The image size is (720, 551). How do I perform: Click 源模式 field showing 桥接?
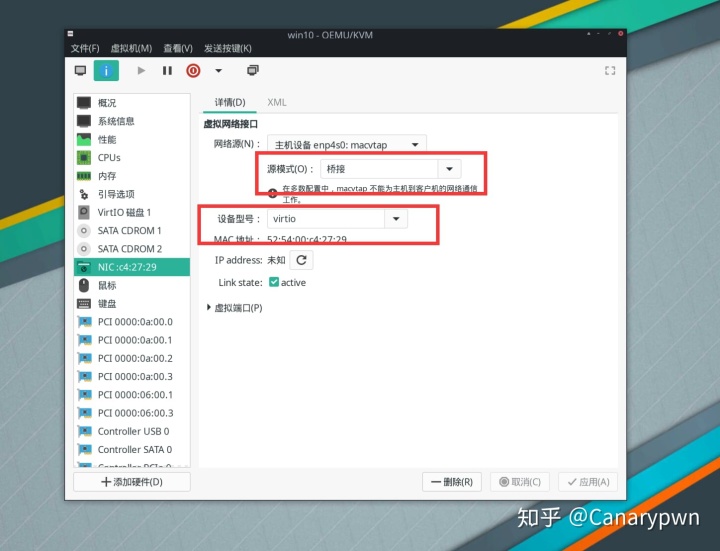[x=379, y=169]
